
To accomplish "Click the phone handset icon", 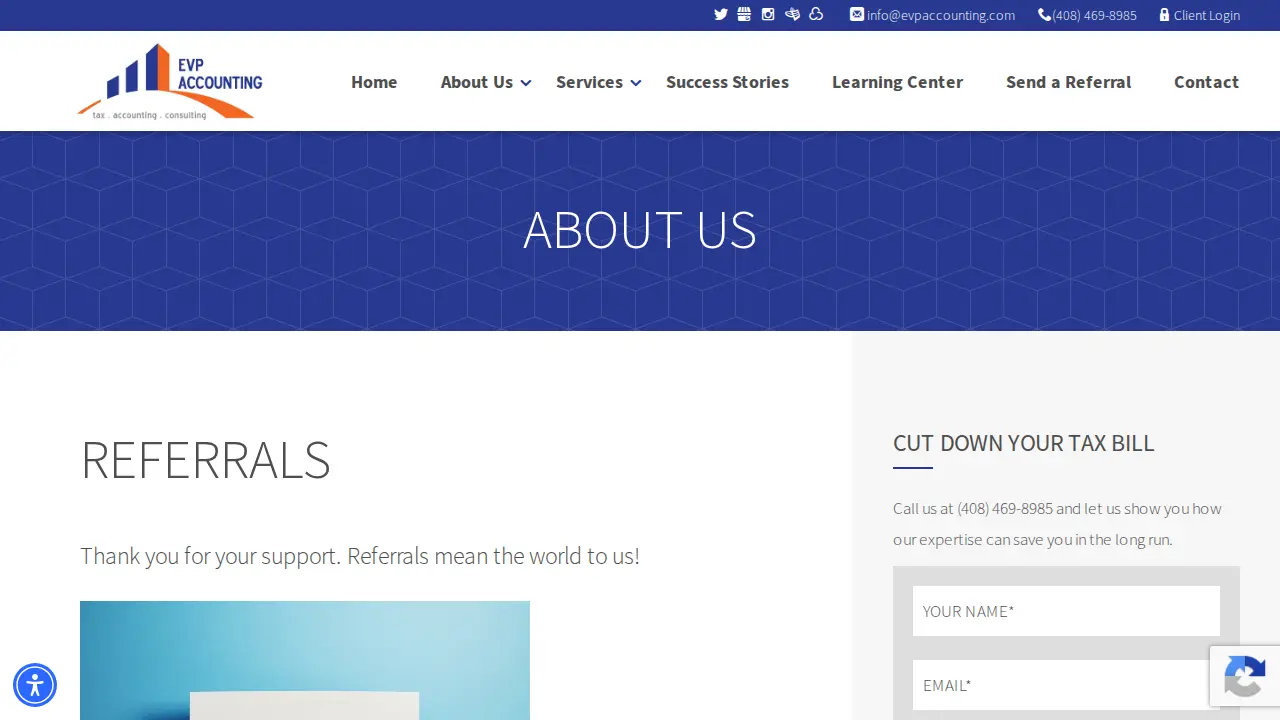I will tap(1045, 15).
